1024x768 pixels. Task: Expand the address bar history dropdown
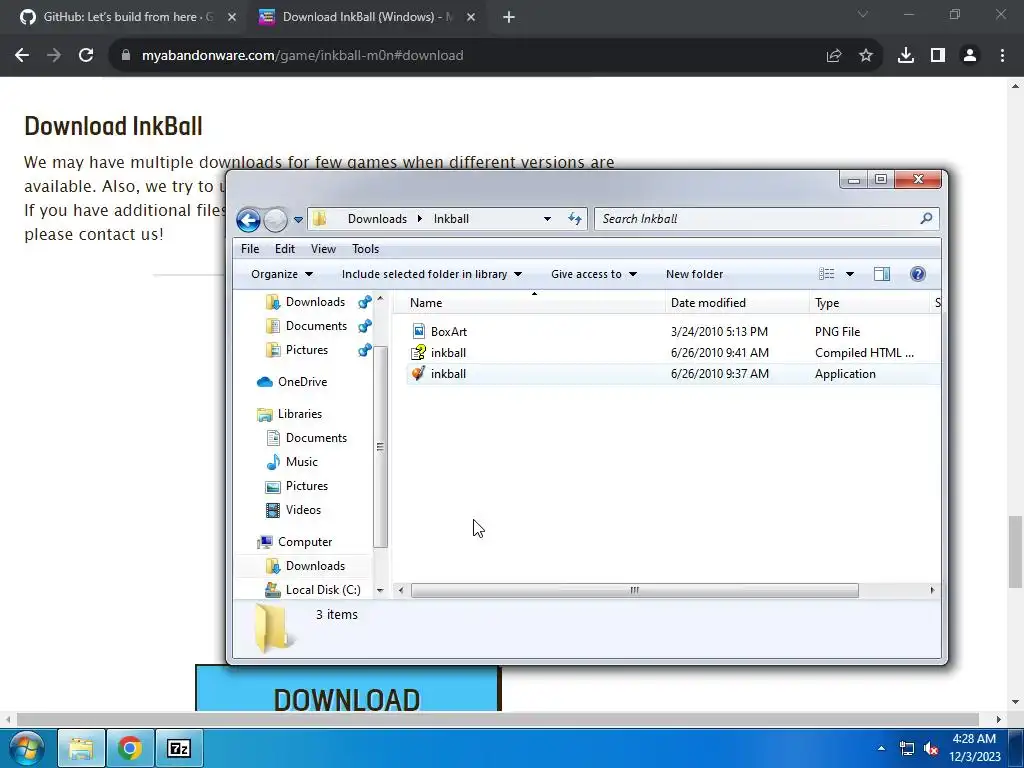pos(547,219)
